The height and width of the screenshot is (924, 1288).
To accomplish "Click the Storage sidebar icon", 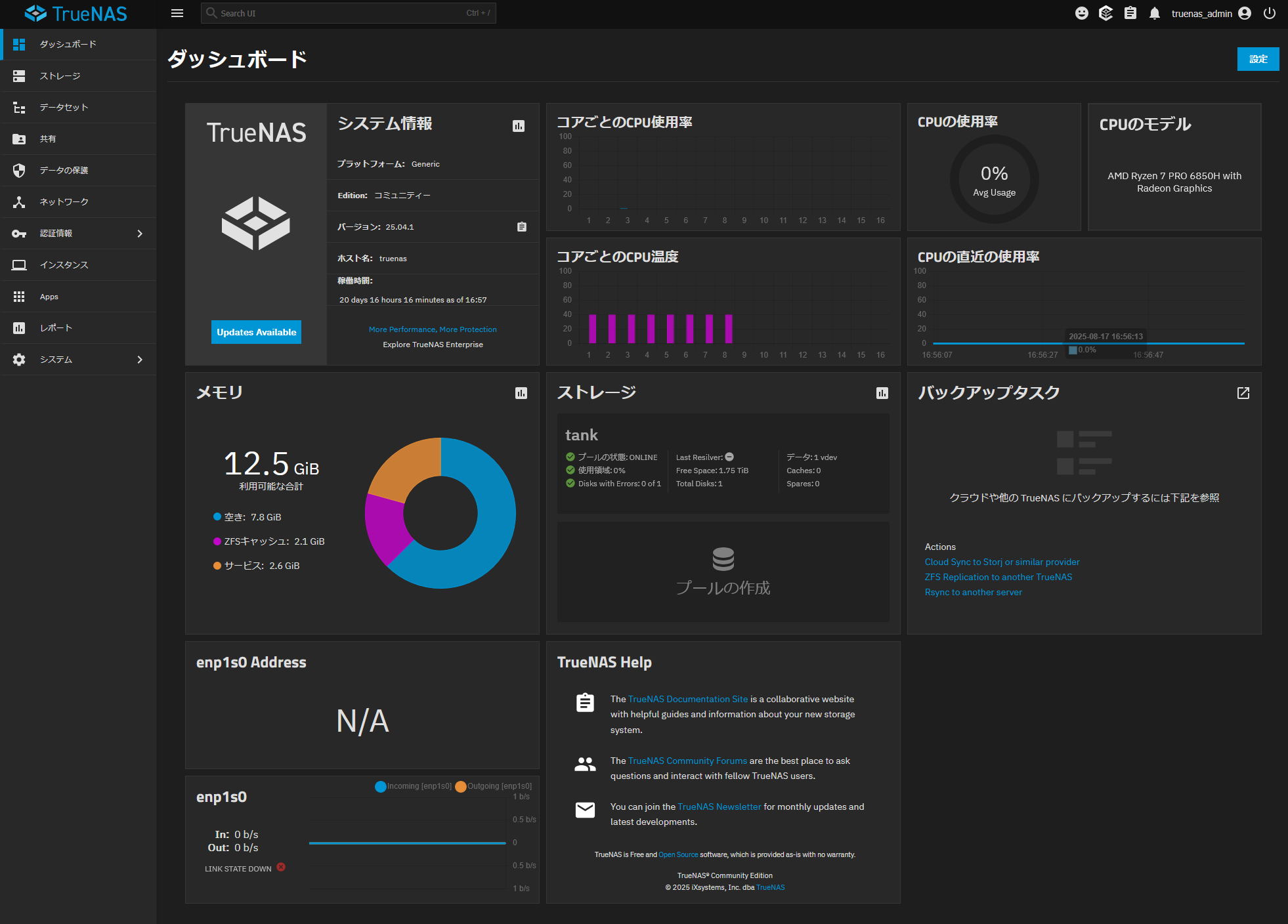I will pyautogui.click(x=19, y=76).
